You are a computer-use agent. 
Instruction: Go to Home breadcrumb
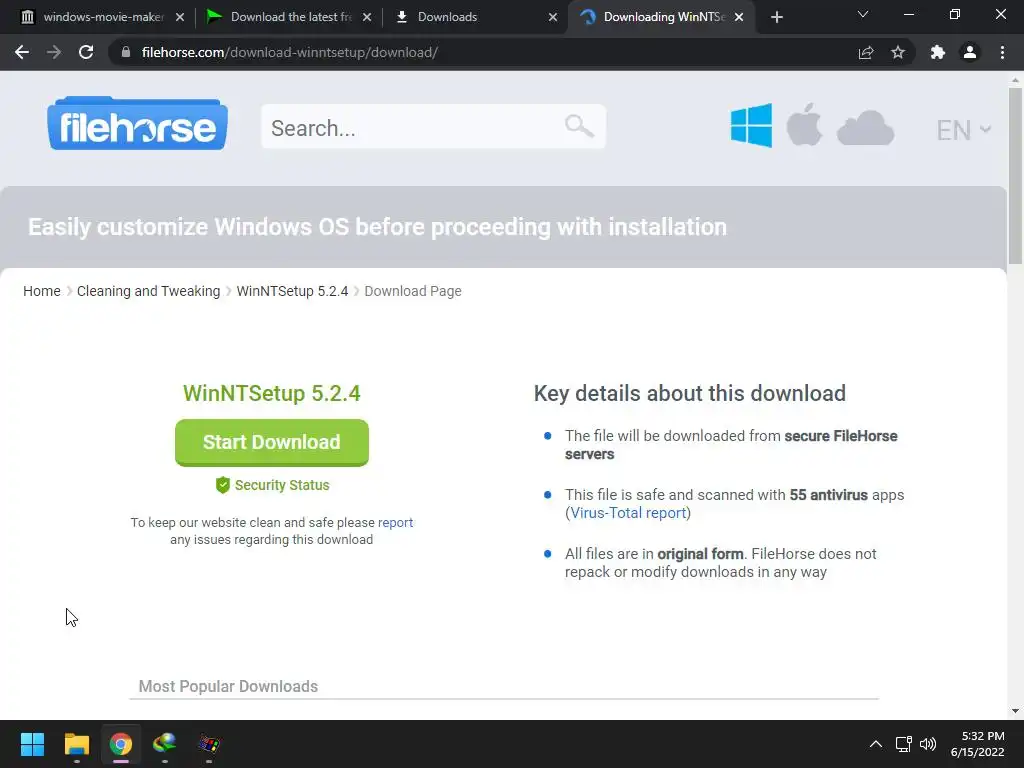pyautogui.click(x=42, y=291)
